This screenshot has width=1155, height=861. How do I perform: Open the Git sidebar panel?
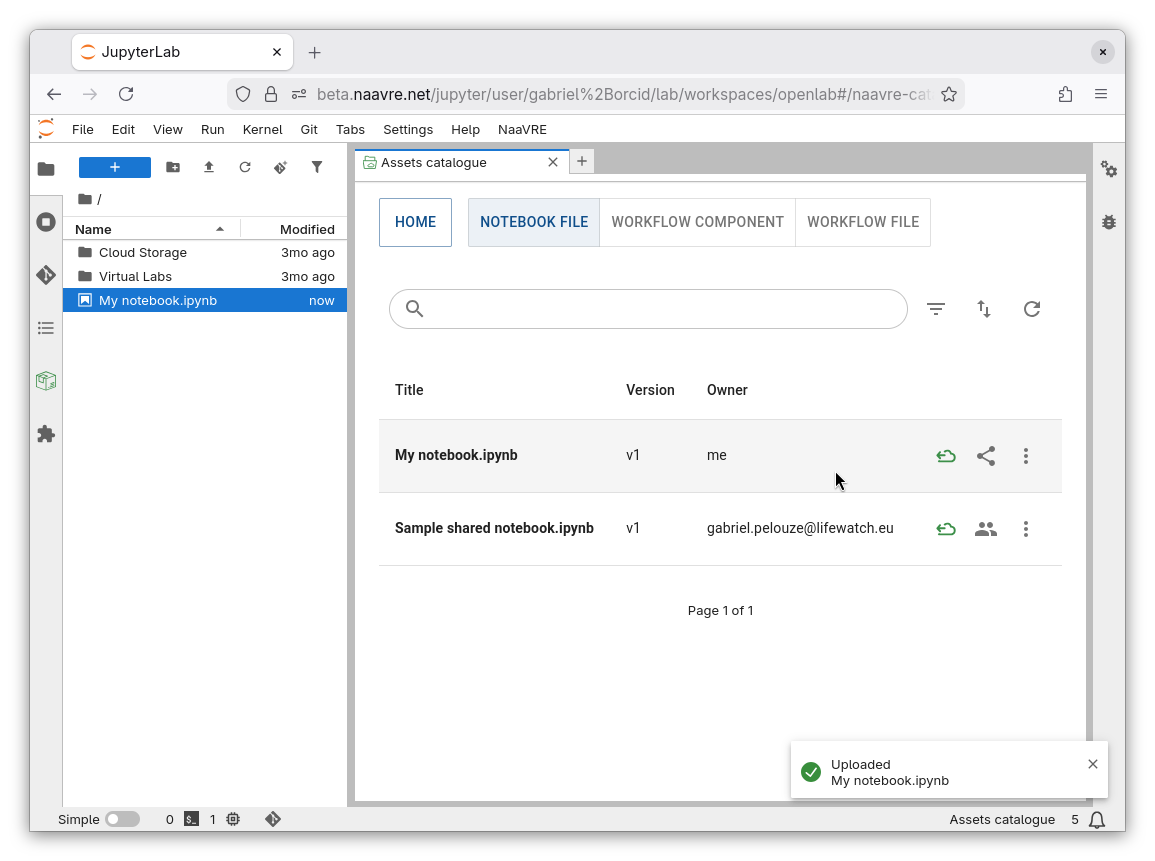[46, 275]
